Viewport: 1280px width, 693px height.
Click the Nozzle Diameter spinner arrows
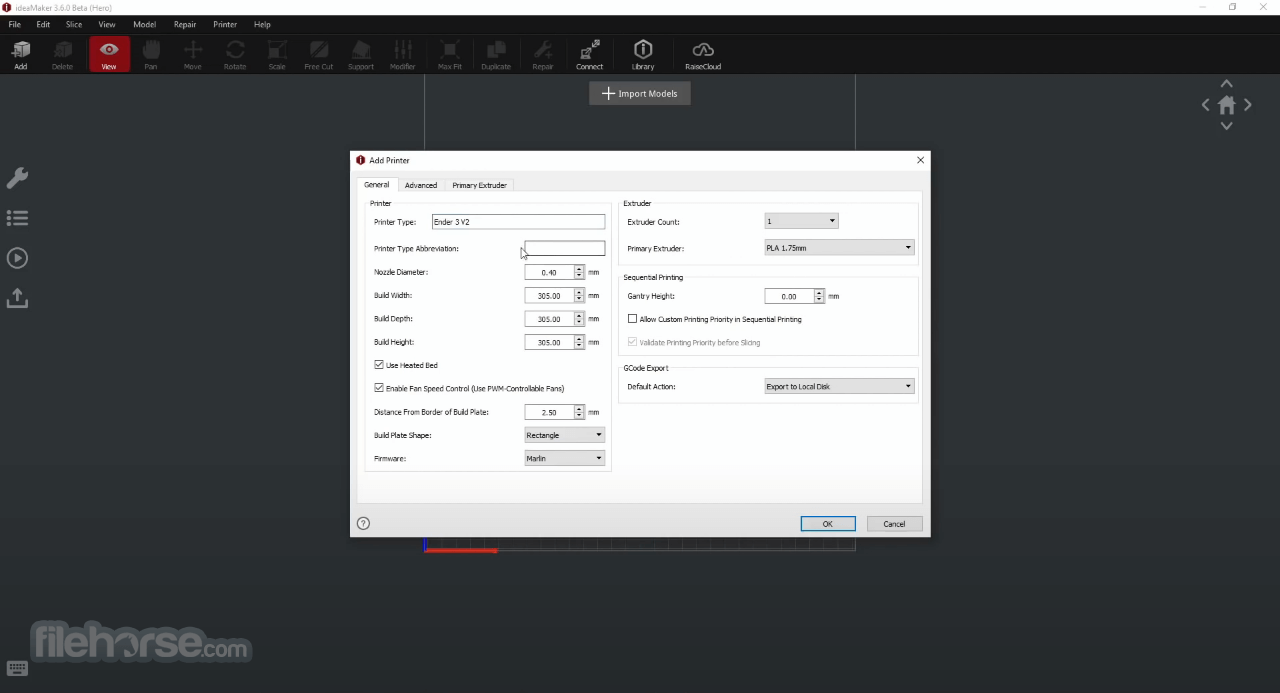tap(579, 272)
